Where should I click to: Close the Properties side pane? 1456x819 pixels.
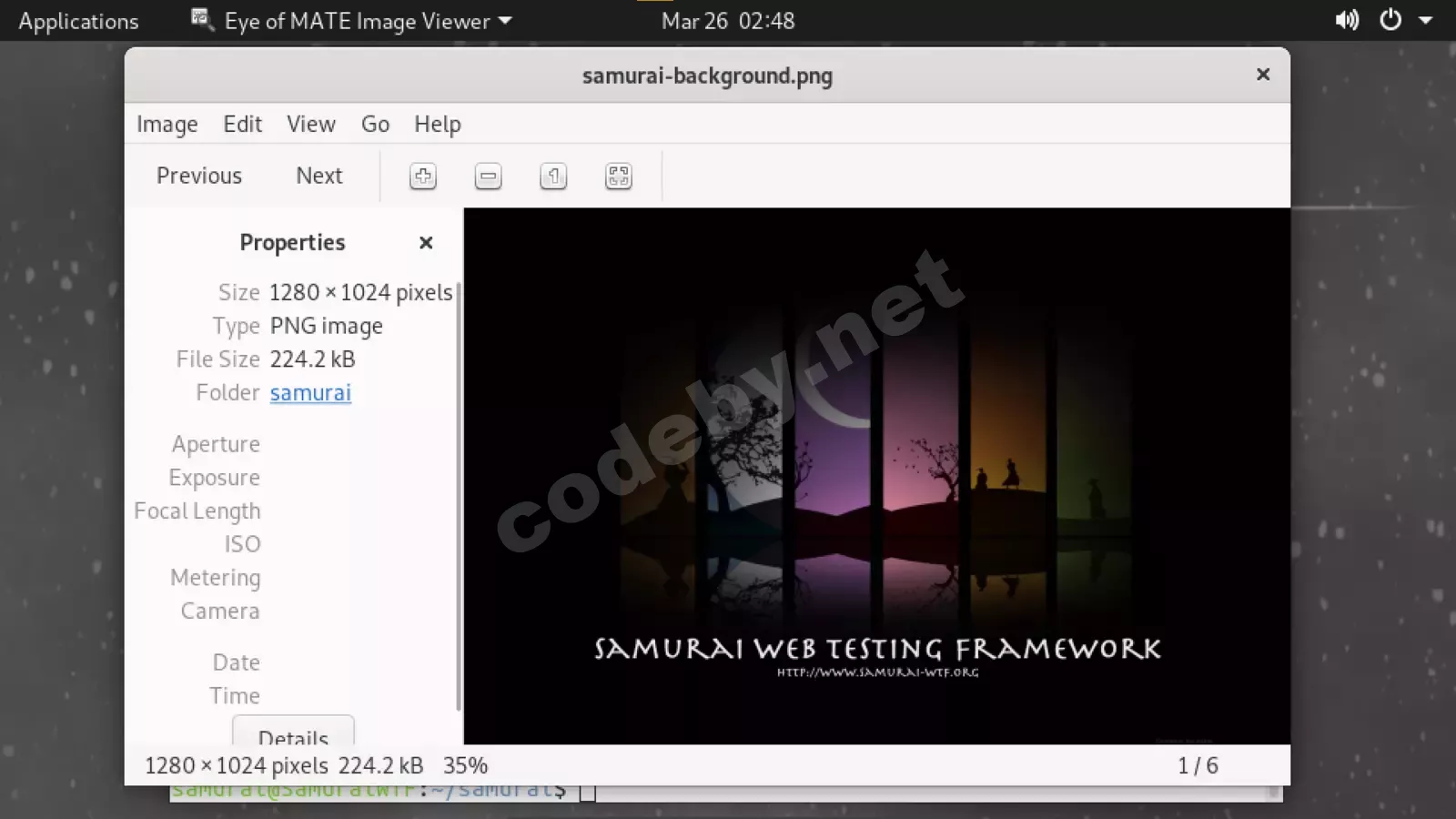click(x=426, y=243)
